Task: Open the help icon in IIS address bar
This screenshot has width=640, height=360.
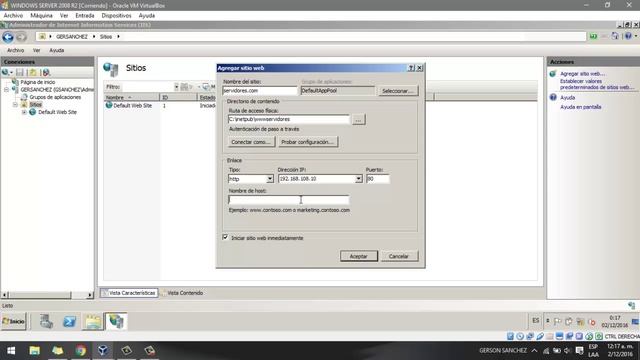Action: (x=628, y=36)
